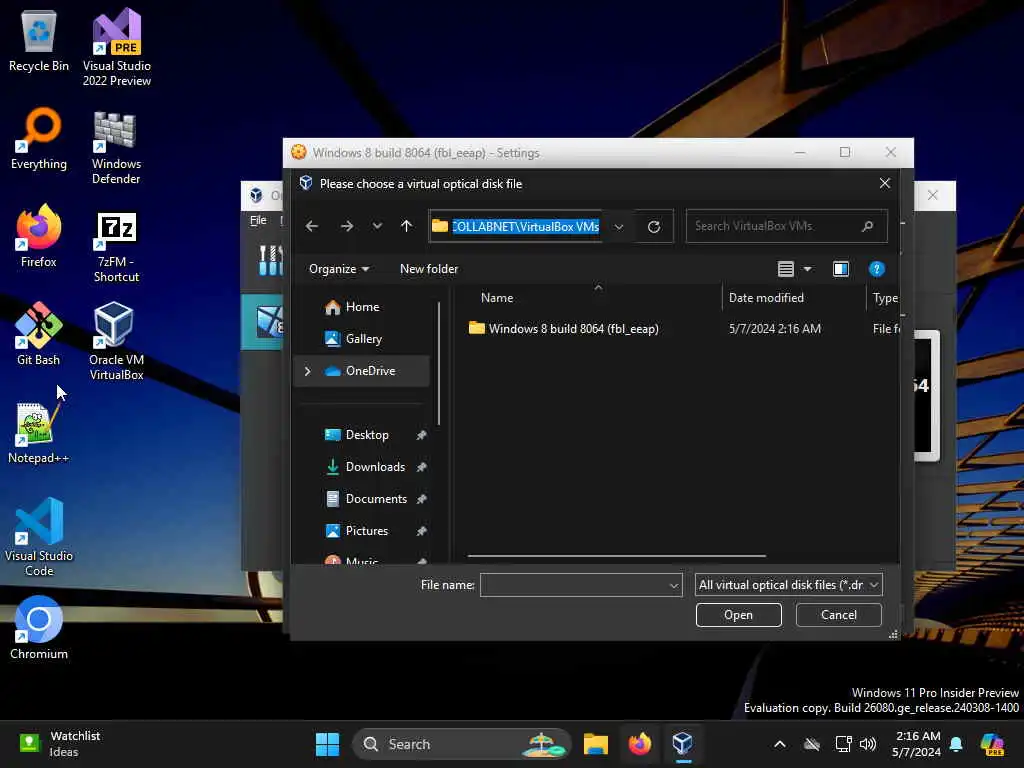The image size is (1024, 768).
Task: Click the Search VirtualBox VMs box
Action: (x=786, y=226)
